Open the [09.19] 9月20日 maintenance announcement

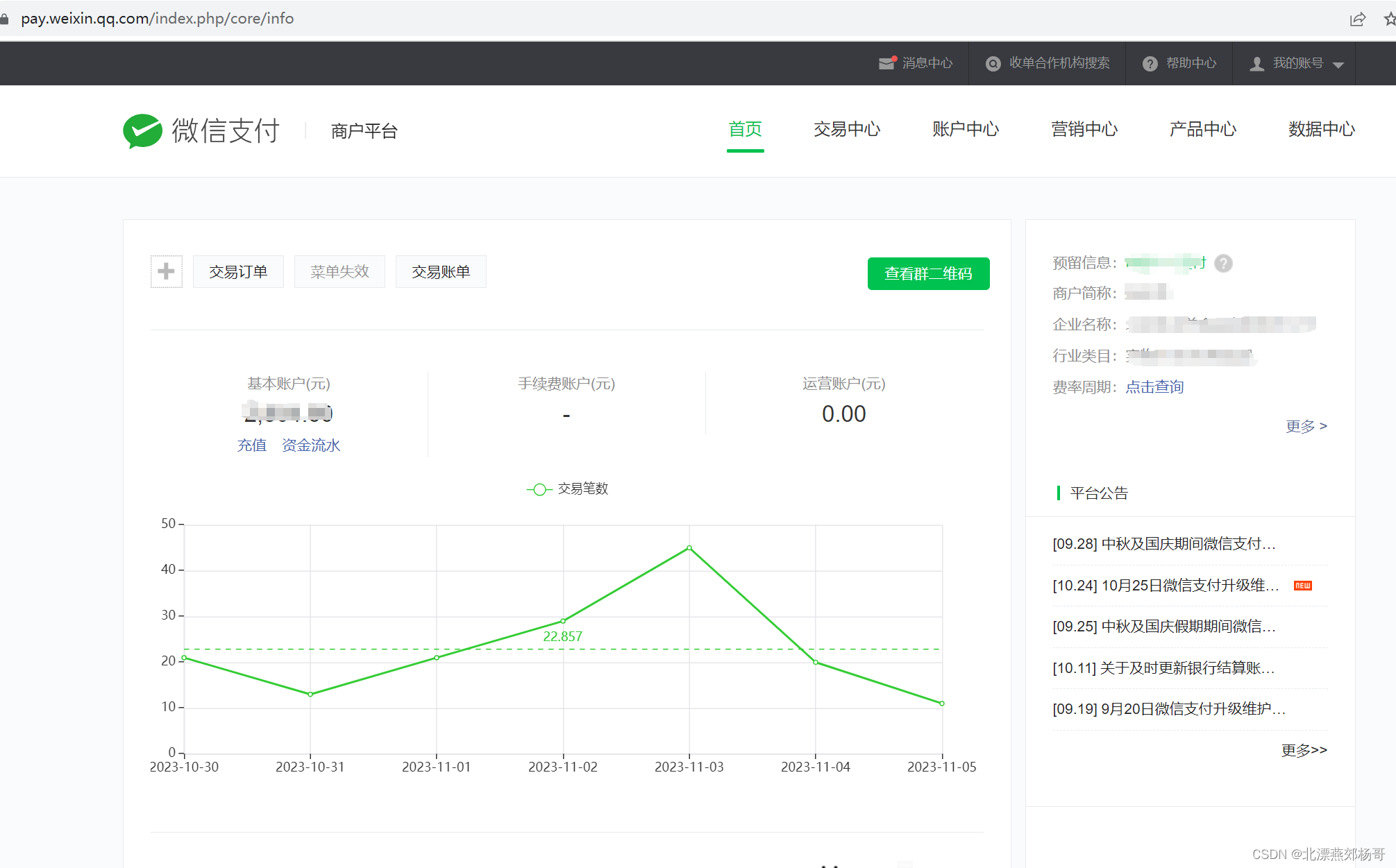pos(1169,709)
